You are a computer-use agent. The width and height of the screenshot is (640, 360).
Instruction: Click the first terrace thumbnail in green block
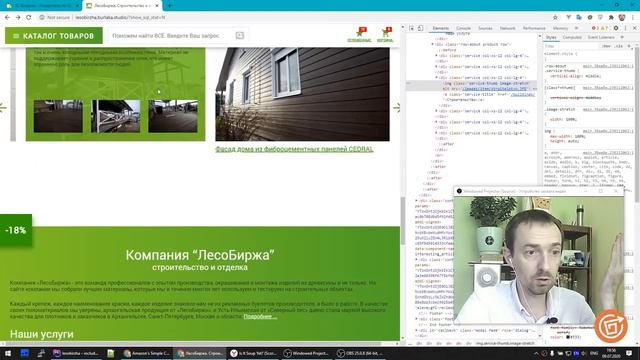click(x=58, y=116)
